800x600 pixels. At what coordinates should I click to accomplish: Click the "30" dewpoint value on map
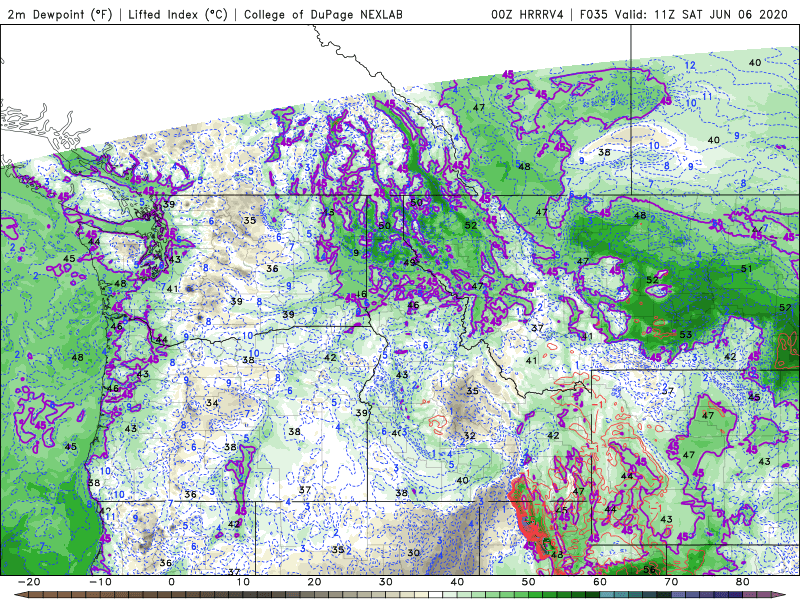[414, 553]
